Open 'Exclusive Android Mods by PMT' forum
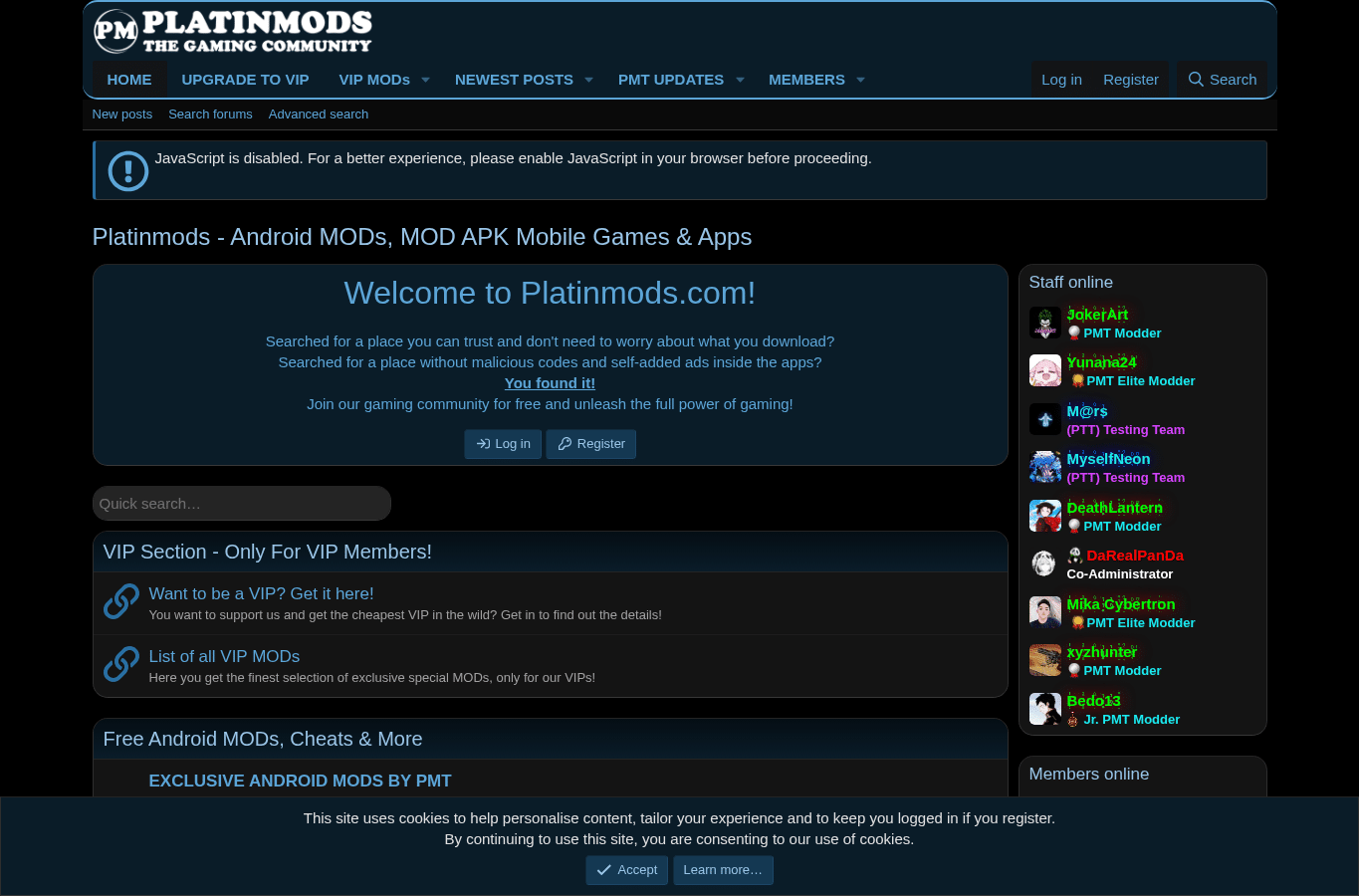 pos(301,781)
